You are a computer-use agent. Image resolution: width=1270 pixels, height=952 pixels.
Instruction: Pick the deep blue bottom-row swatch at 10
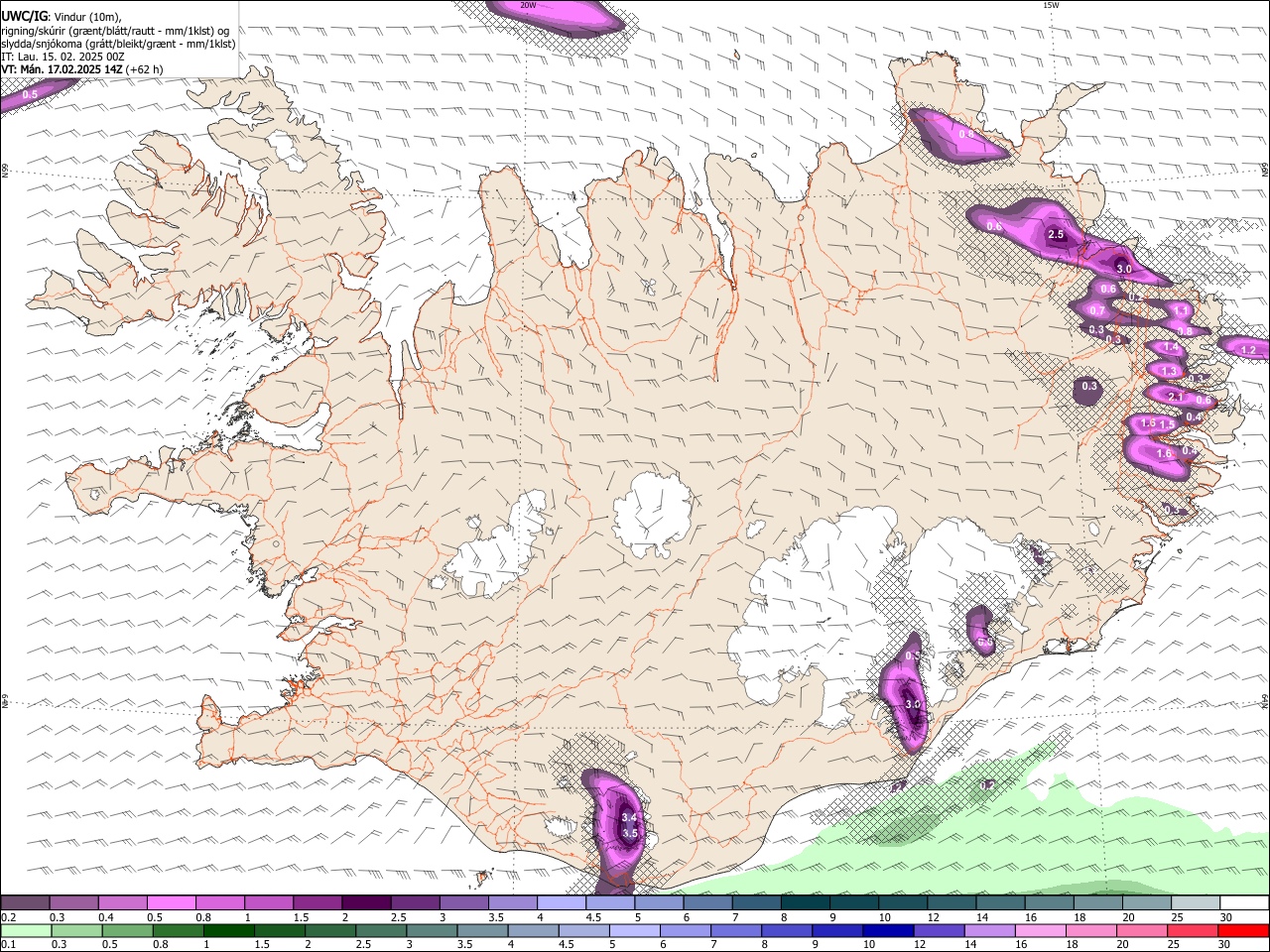(x=887, y=931)
